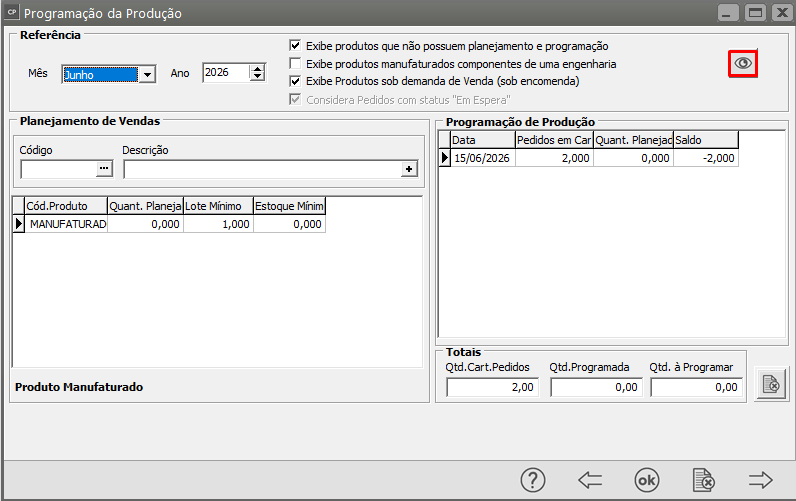Increase the Ano value with up arrow

tap(258, 69)
